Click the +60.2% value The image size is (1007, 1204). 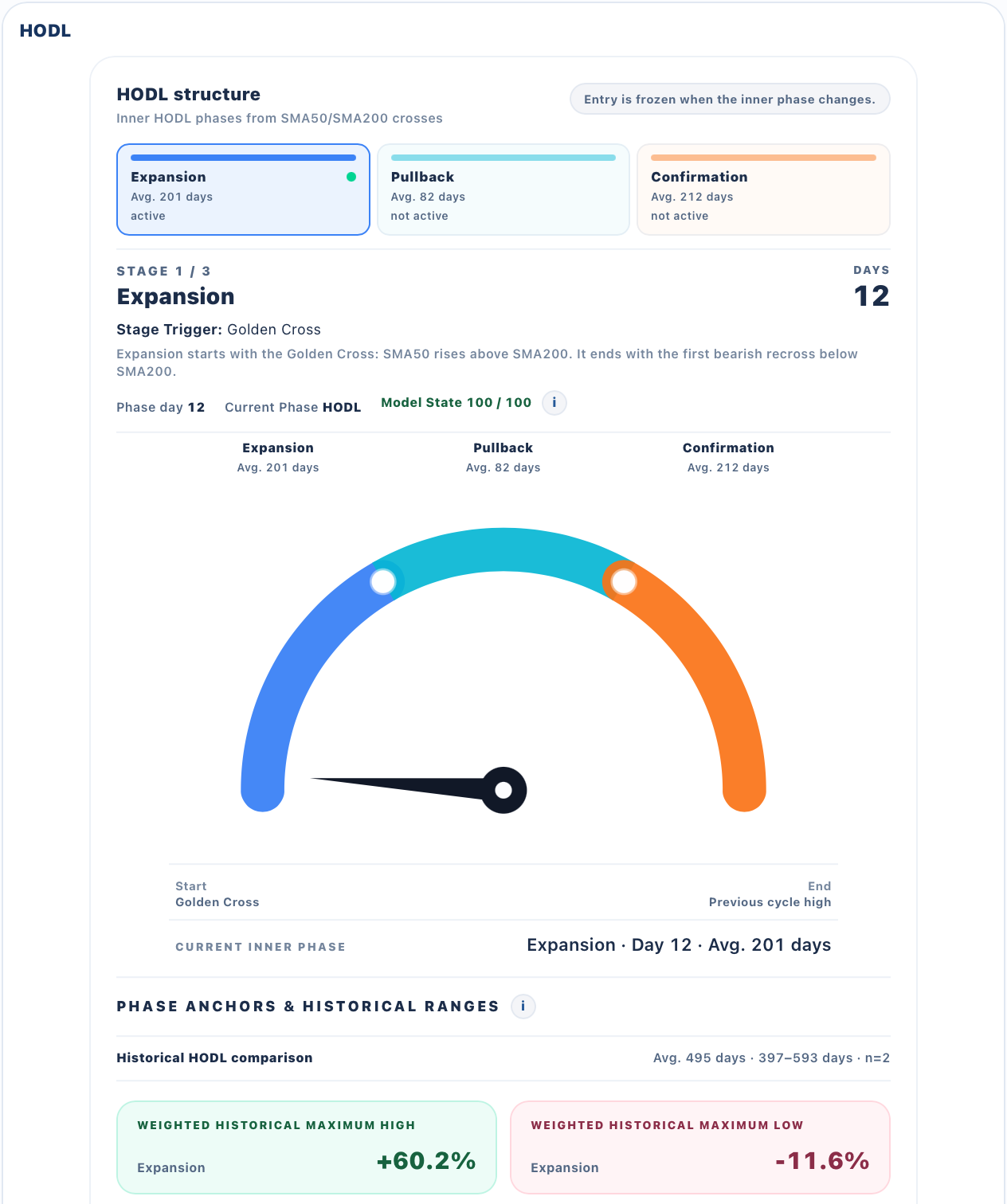coord(426,1160)
